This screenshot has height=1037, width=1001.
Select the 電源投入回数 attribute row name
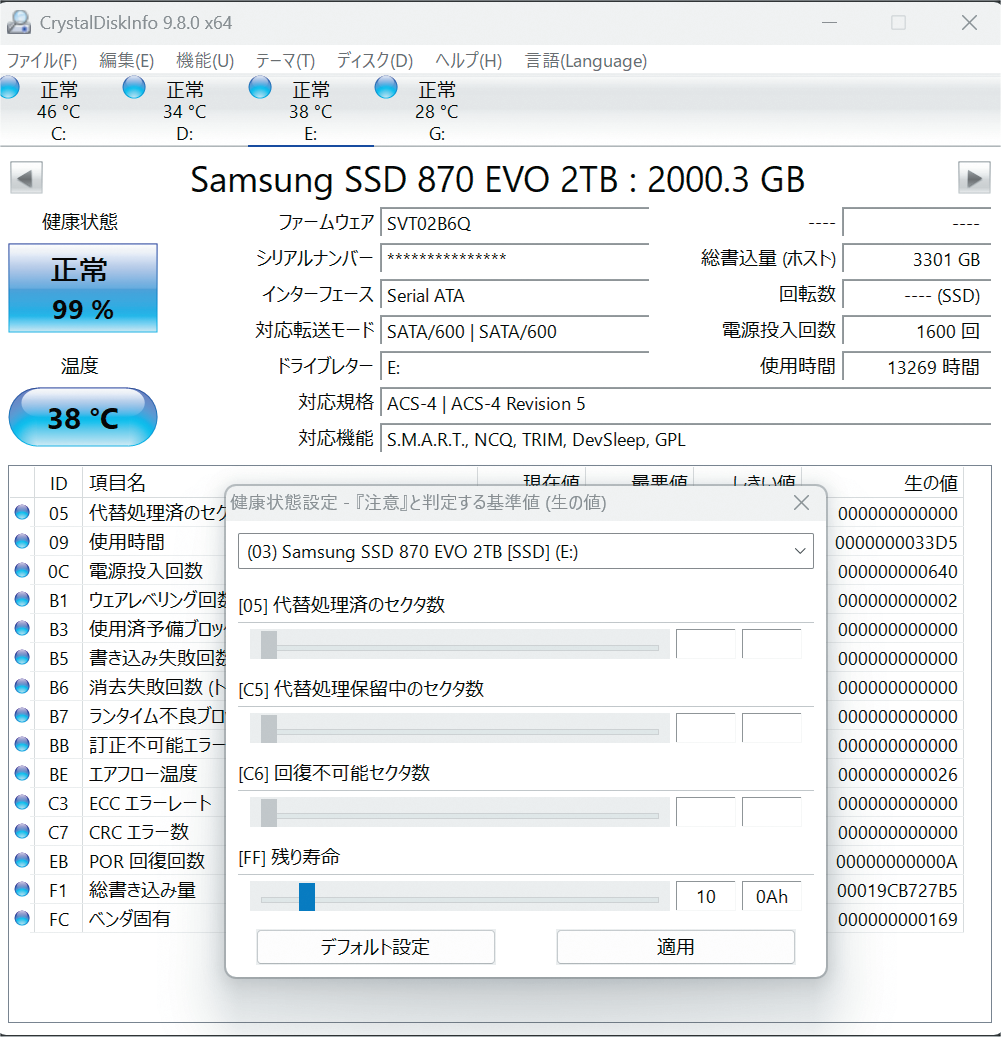click(x=146, y=571)
